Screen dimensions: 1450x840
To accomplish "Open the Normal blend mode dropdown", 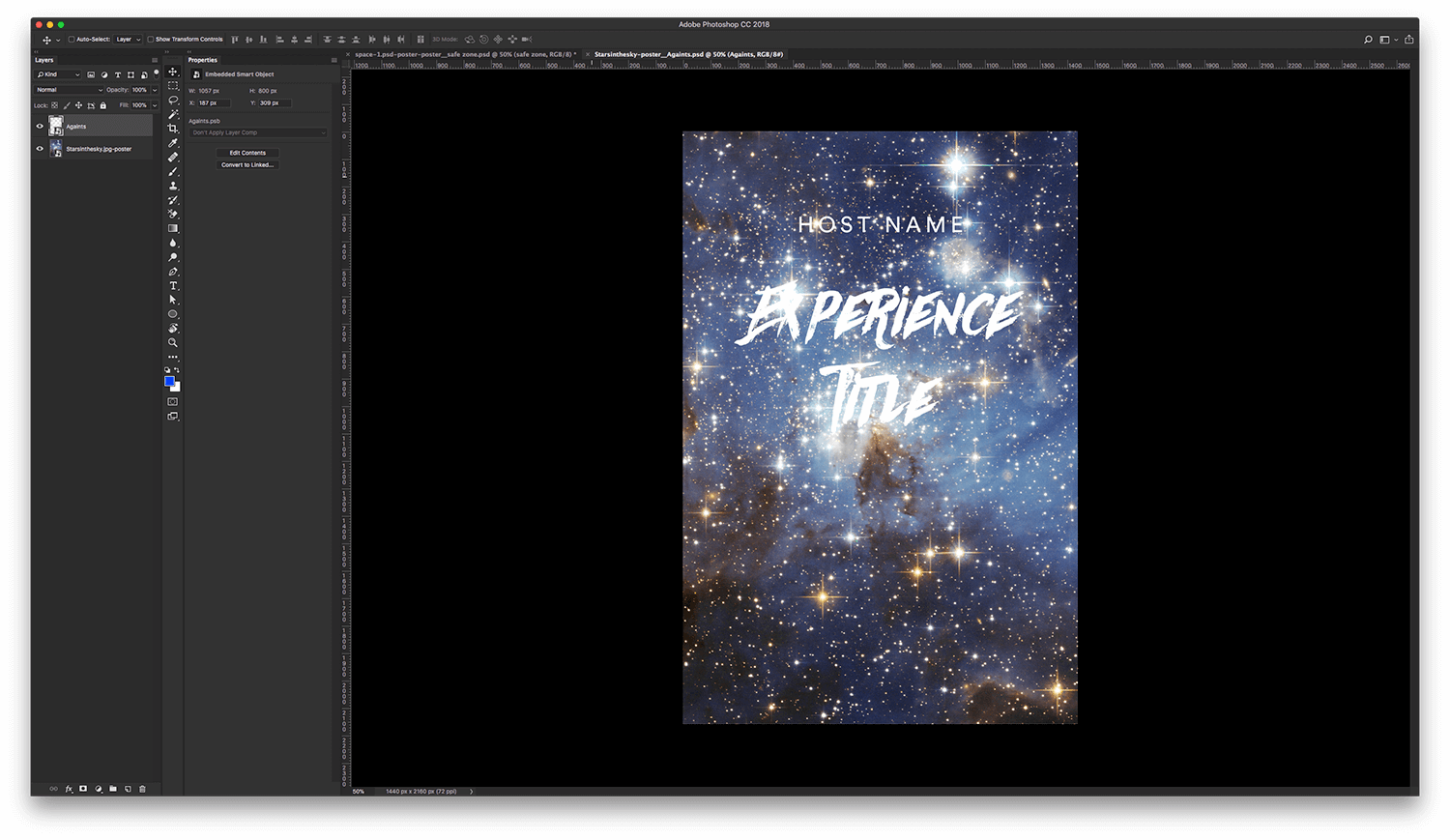I will tap(69, 90).
